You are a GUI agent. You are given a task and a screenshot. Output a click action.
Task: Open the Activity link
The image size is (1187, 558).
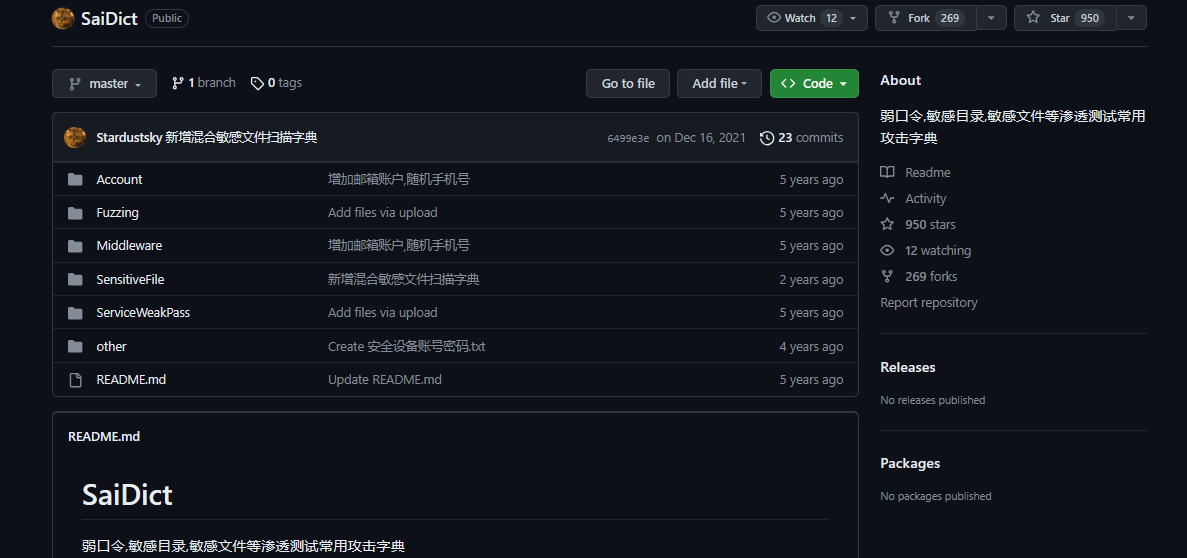pos(926,198)
